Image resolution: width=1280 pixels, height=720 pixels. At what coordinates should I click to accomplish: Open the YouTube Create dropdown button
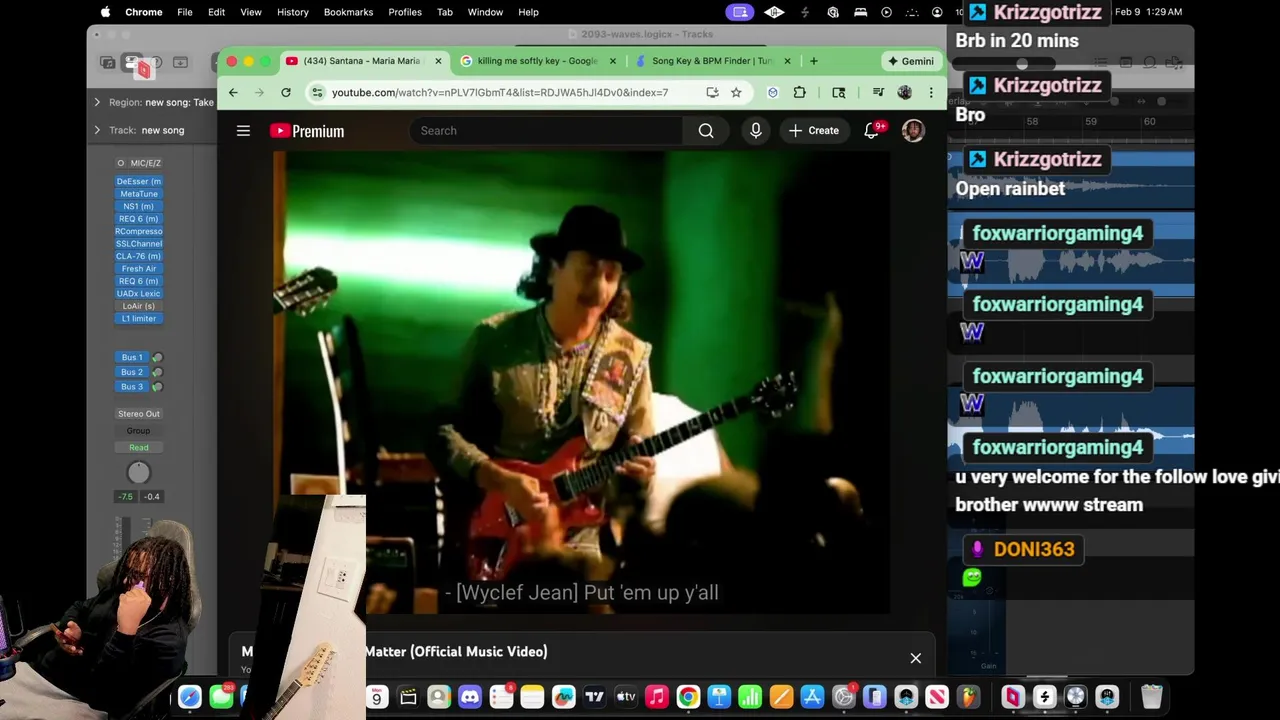[x=814, y=131]
